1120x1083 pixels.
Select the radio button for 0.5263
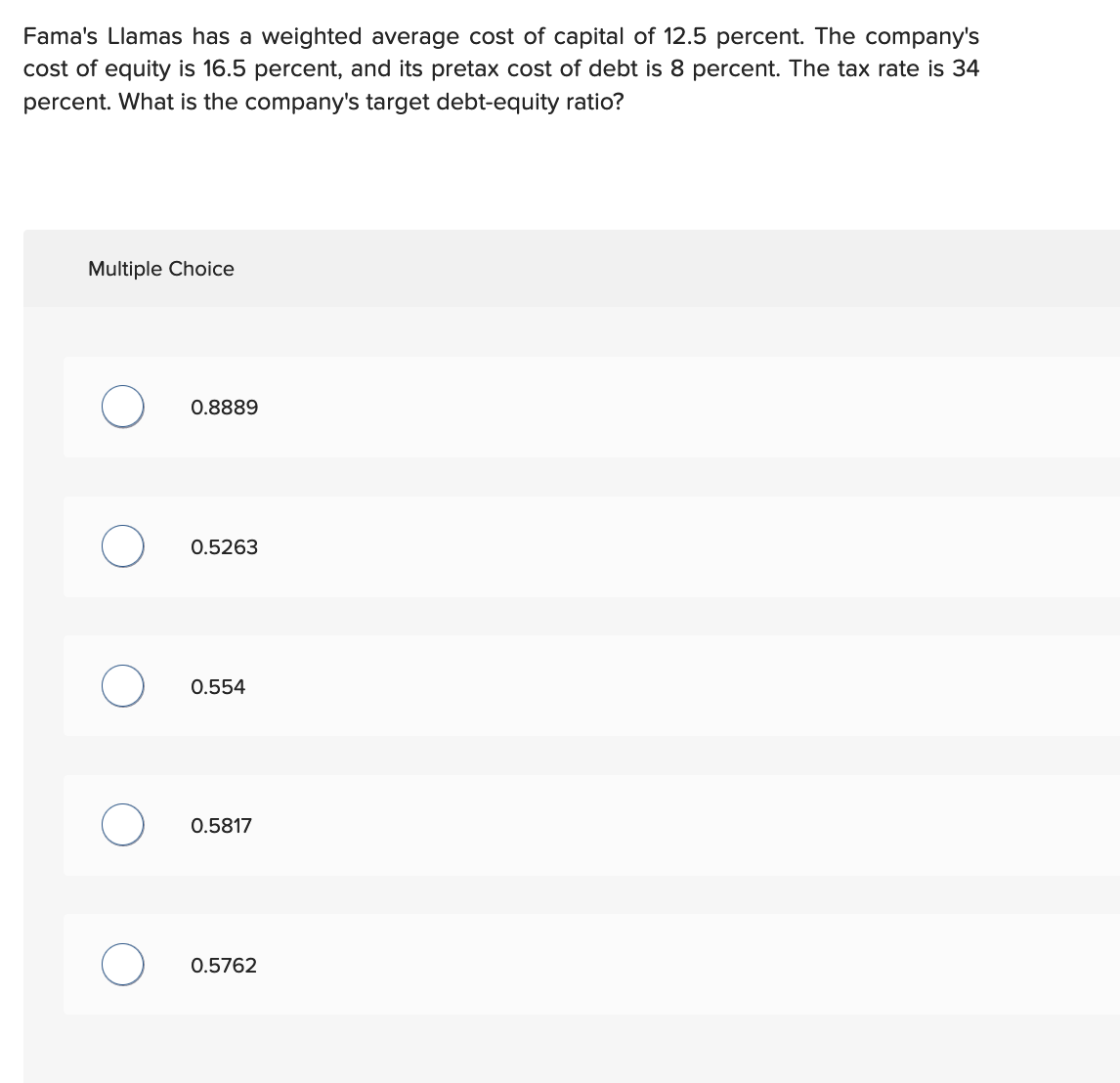(x=122, y=546)
